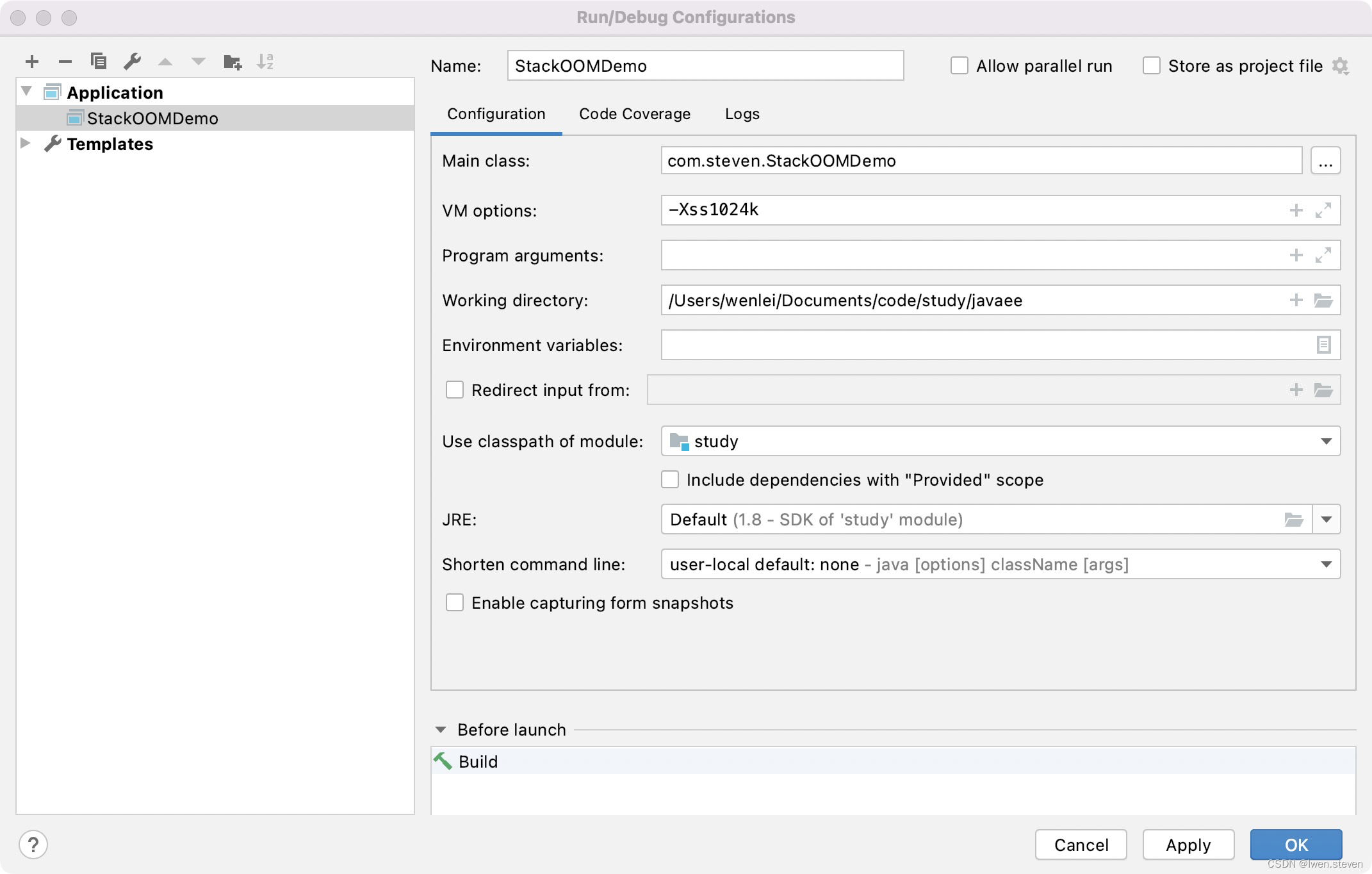
Task: Click the copy configuration icon
Action: (97, 61)
